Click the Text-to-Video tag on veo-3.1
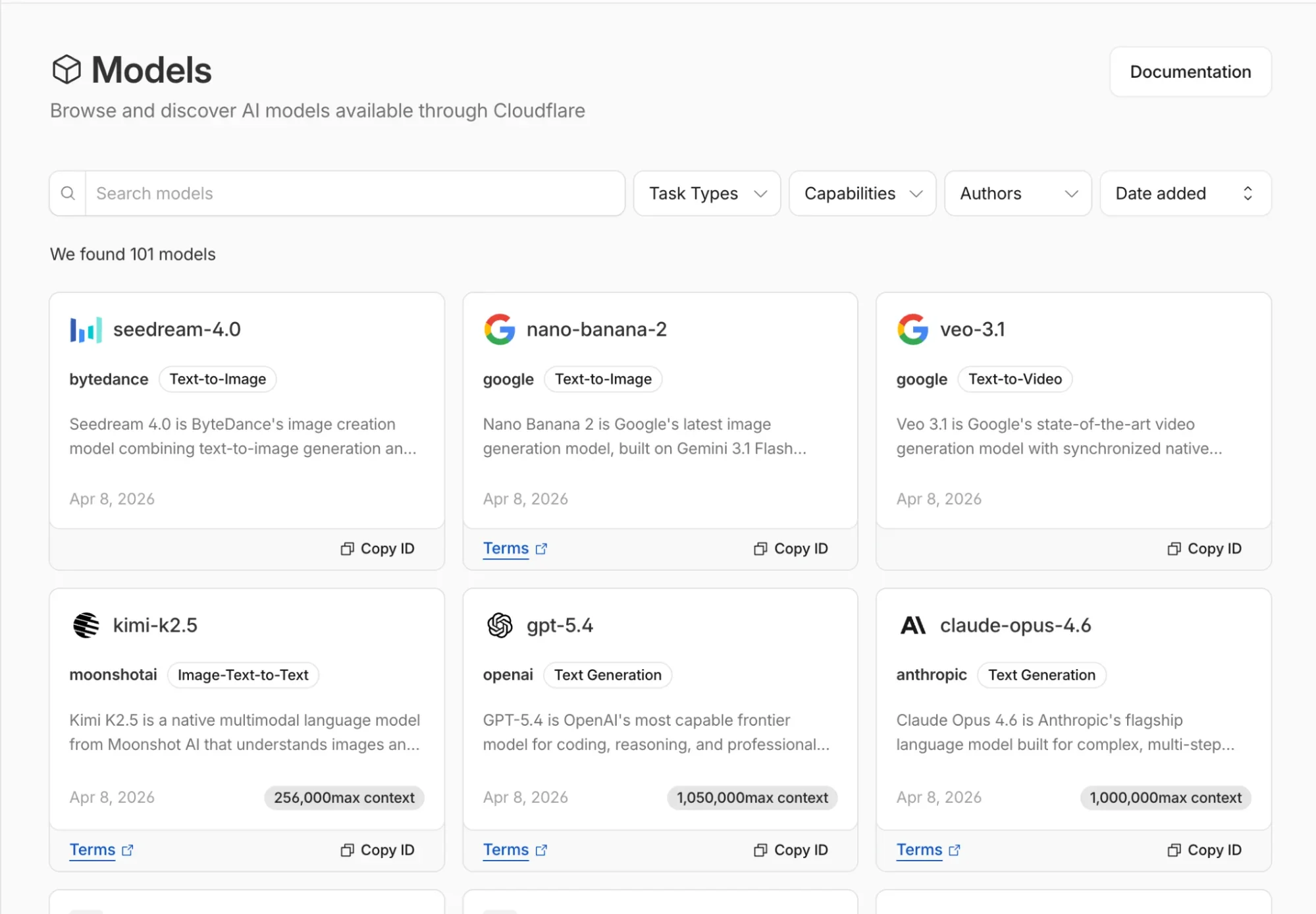Screen dimensions: 1316x914 coord(1014,379)
